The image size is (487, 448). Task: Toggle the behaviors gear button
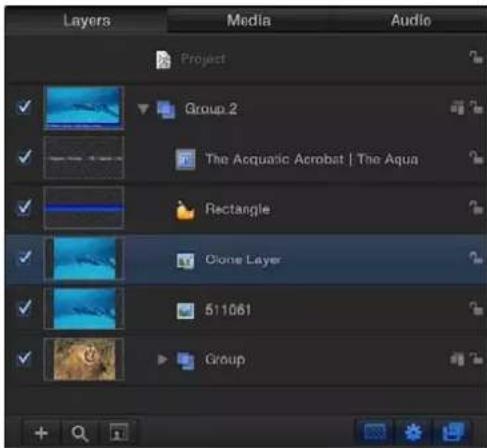click(x=413, y=432)
